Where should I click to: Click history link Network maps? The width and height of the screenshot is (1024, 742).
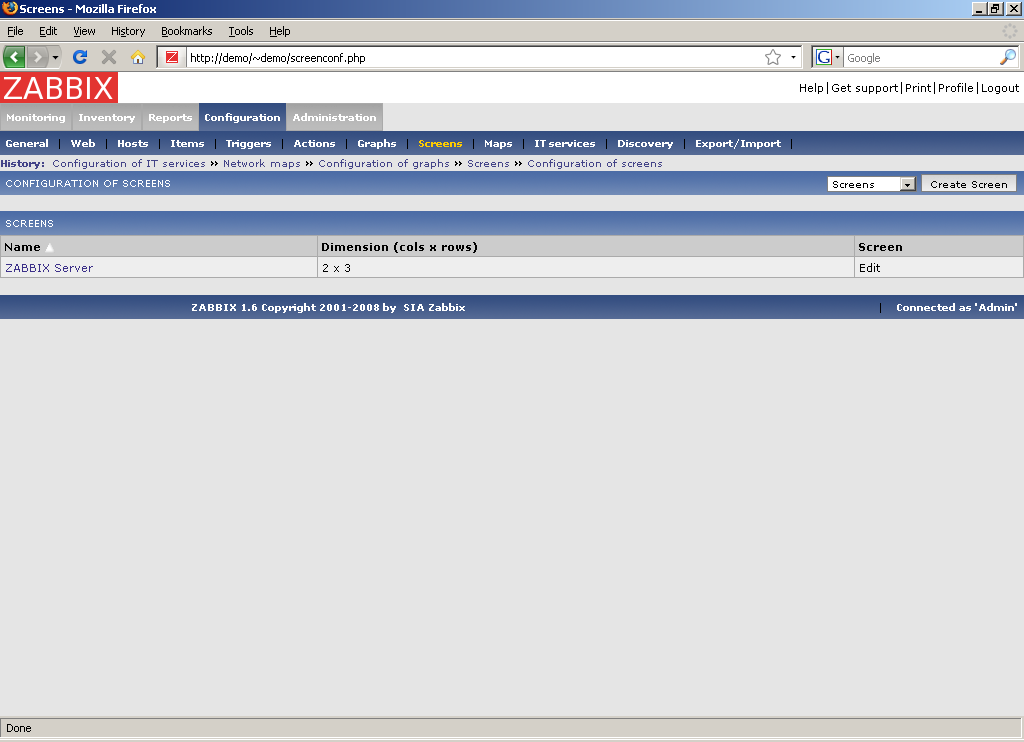tap(262, 163)
